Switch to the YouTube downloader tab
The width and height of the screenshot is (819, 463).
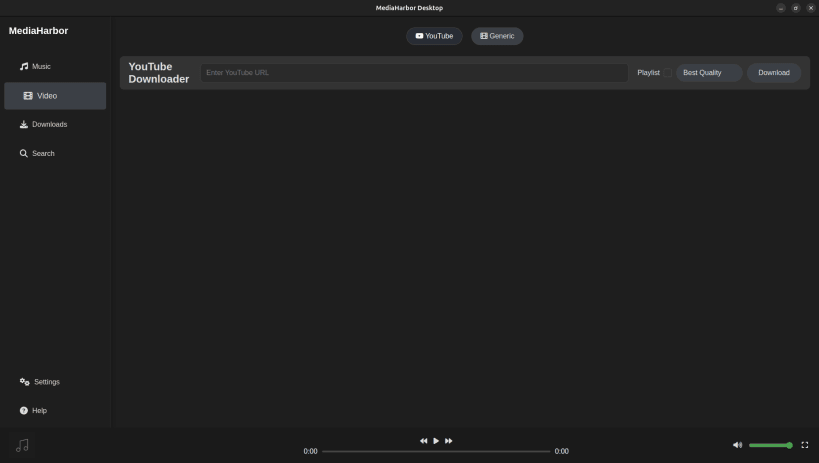pyautogui.click(x=434, y=36)
